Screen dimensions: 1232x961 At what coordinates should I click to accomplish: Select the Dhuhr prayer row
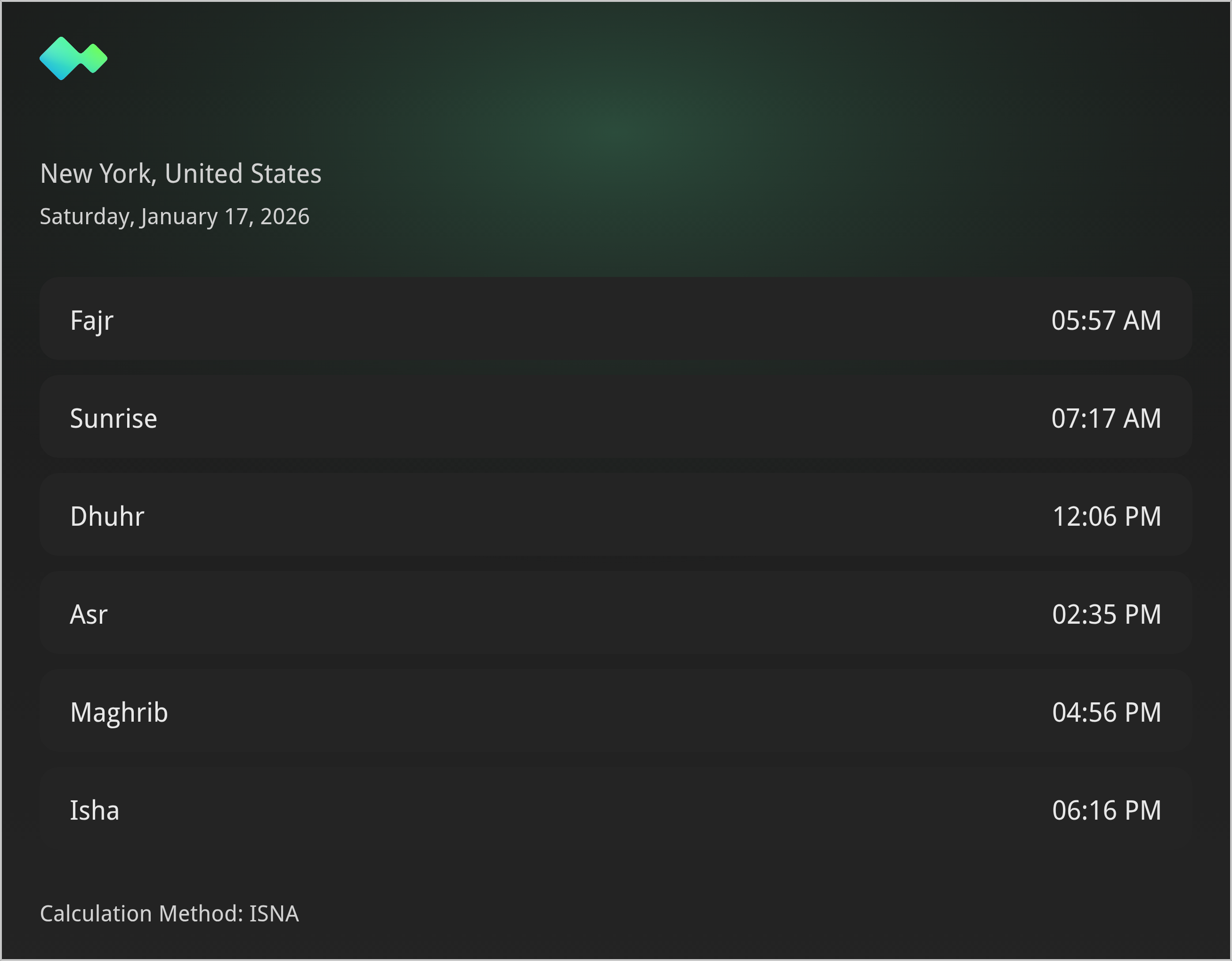coord(616,515)
